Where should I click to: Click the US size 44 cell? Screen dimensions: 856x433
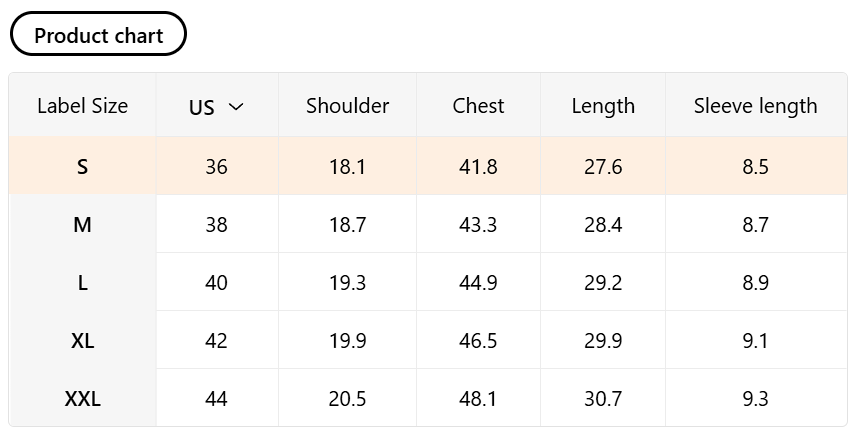coord(216,399)
